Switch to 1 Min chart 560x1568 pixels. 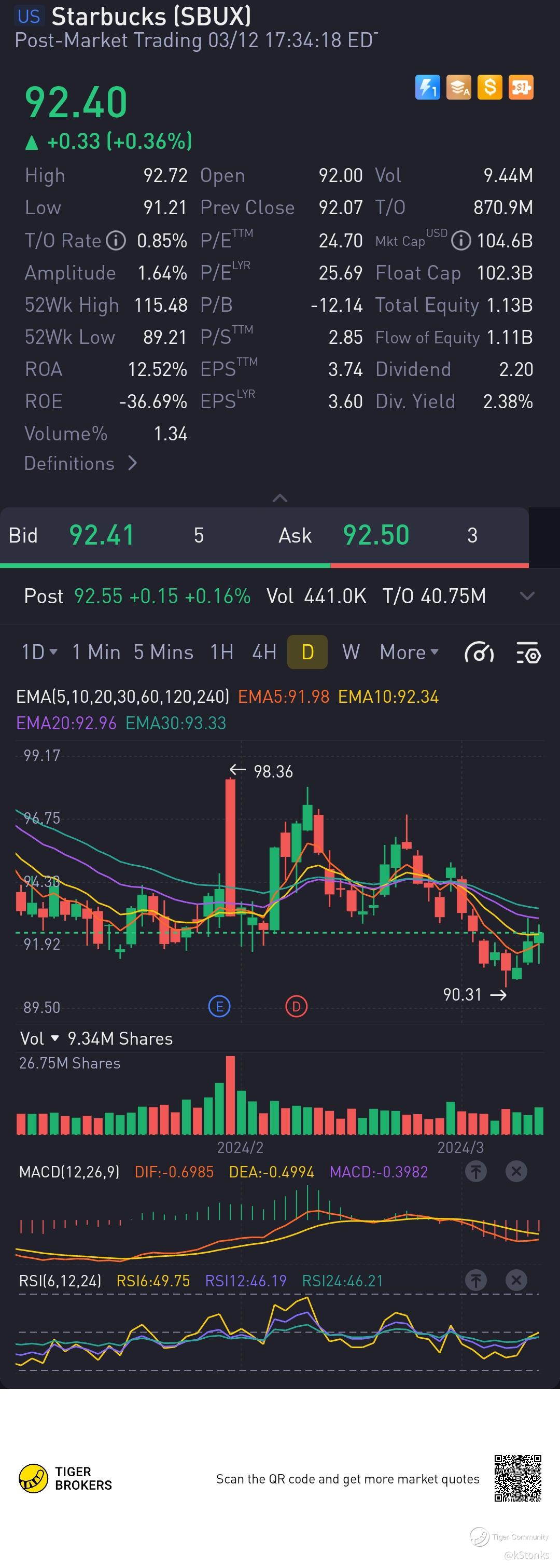[96, 653]
